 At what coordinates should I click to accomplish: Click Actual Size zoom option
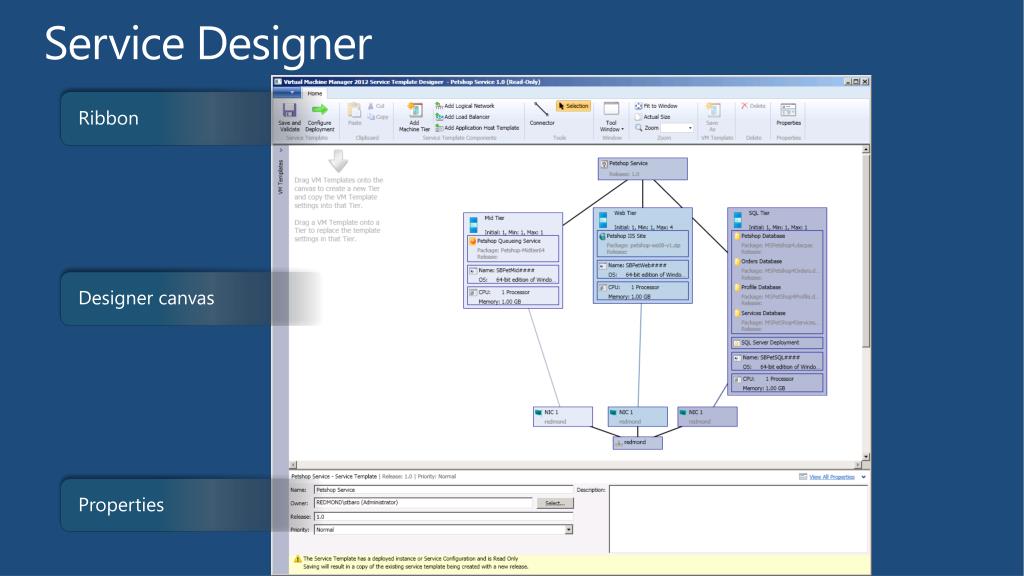pyautogui.click(x=652, y=117)
